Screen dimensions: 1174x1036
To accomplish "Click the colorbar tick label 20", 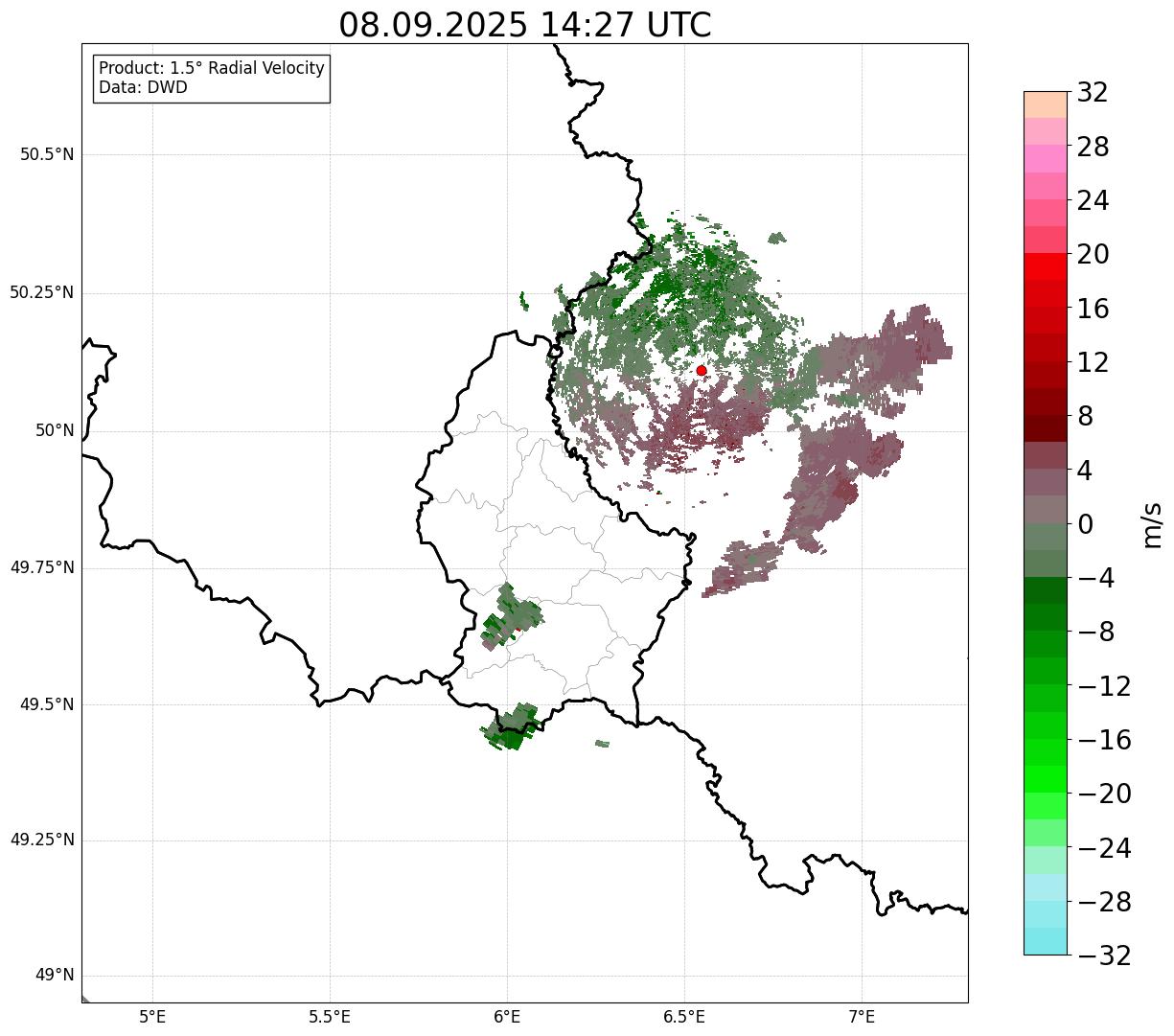I will click(x=1093, y=255).
